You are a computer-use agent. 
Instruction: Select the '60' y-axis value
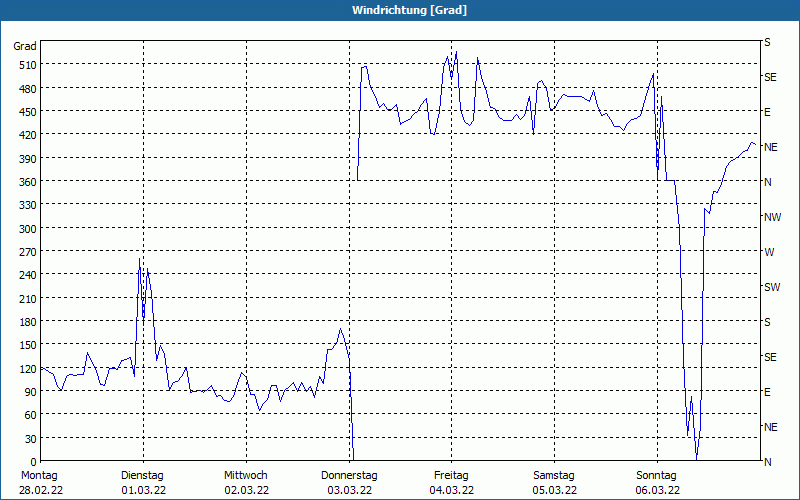pyautogui.click(x=31, y=415)
